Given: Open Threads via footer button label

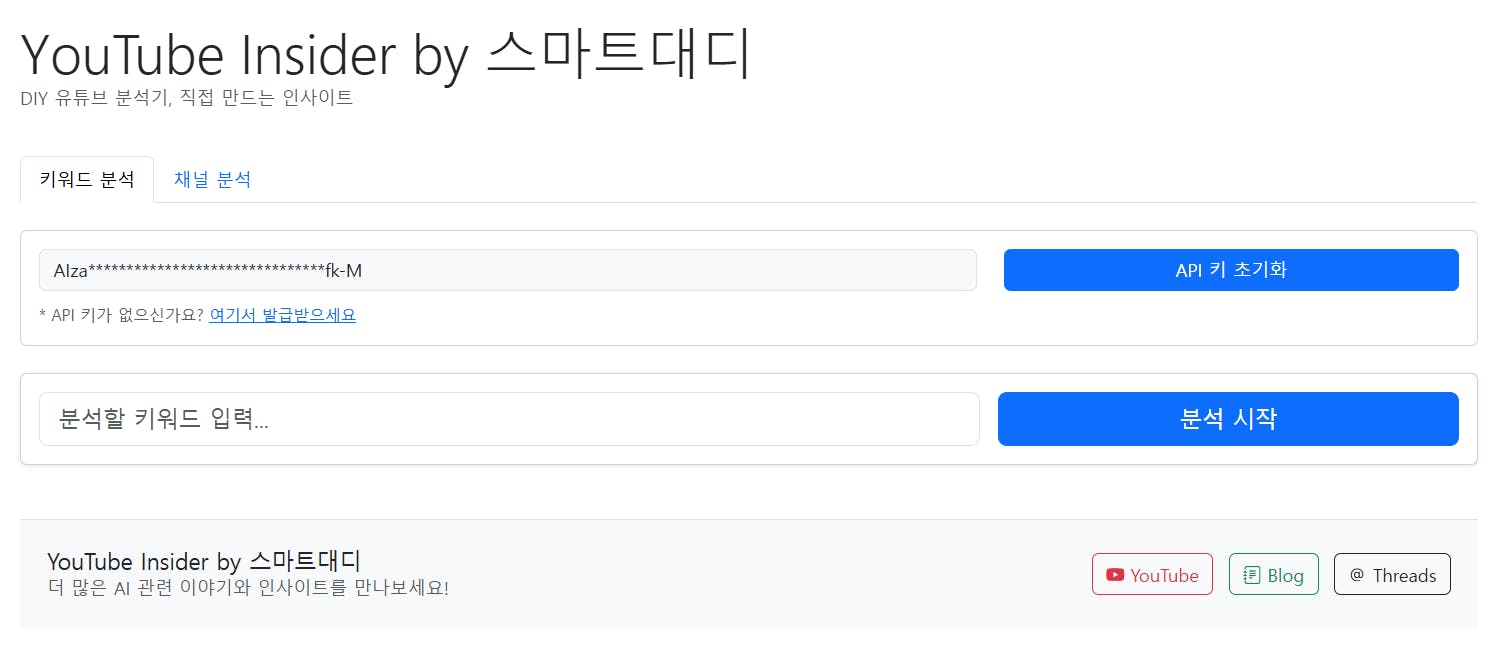Looking at the screenshot, I should pos(1404,575).
